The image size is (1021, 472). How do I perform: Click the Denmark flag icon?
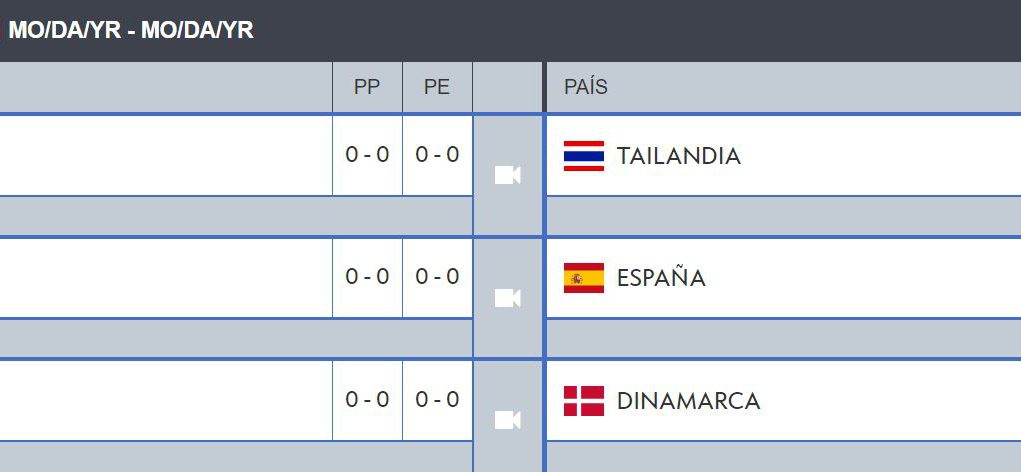[x=584, y=401]
